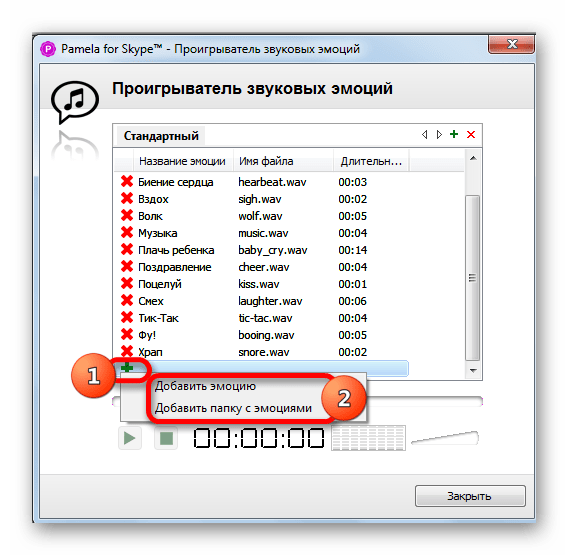Click the green plus at the list bottom

pyautogui.click(x=127, y=368)
